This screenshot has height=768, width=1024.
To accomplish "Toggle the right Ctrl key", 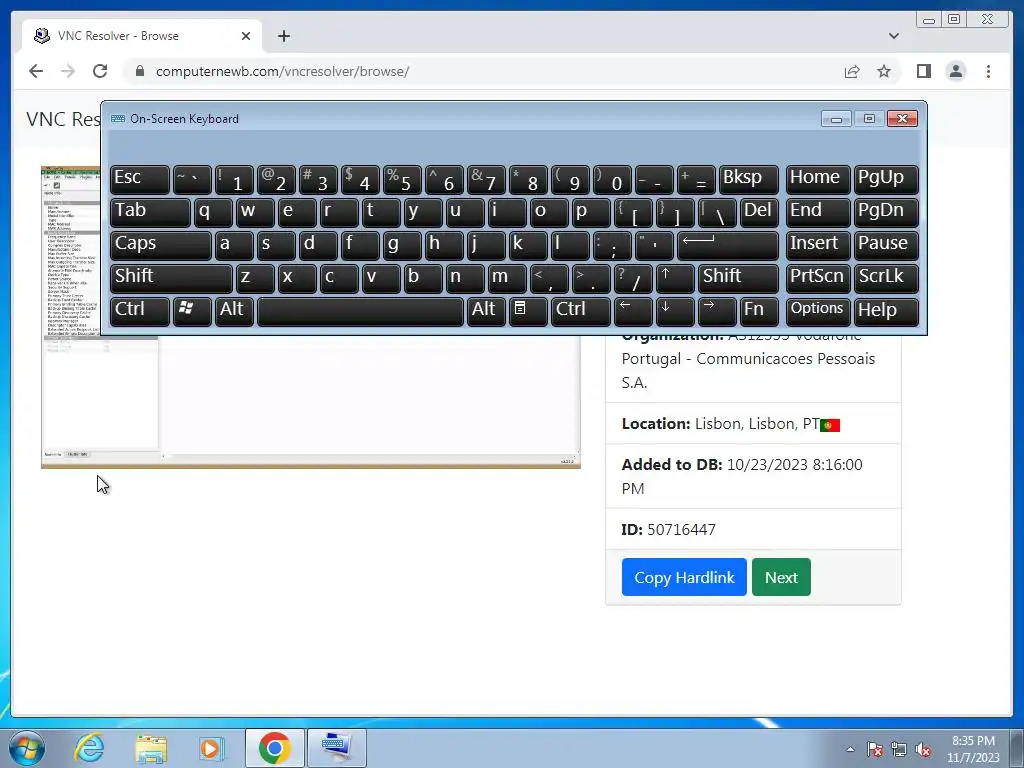I will pyautogui.click(x=581, y=311).
